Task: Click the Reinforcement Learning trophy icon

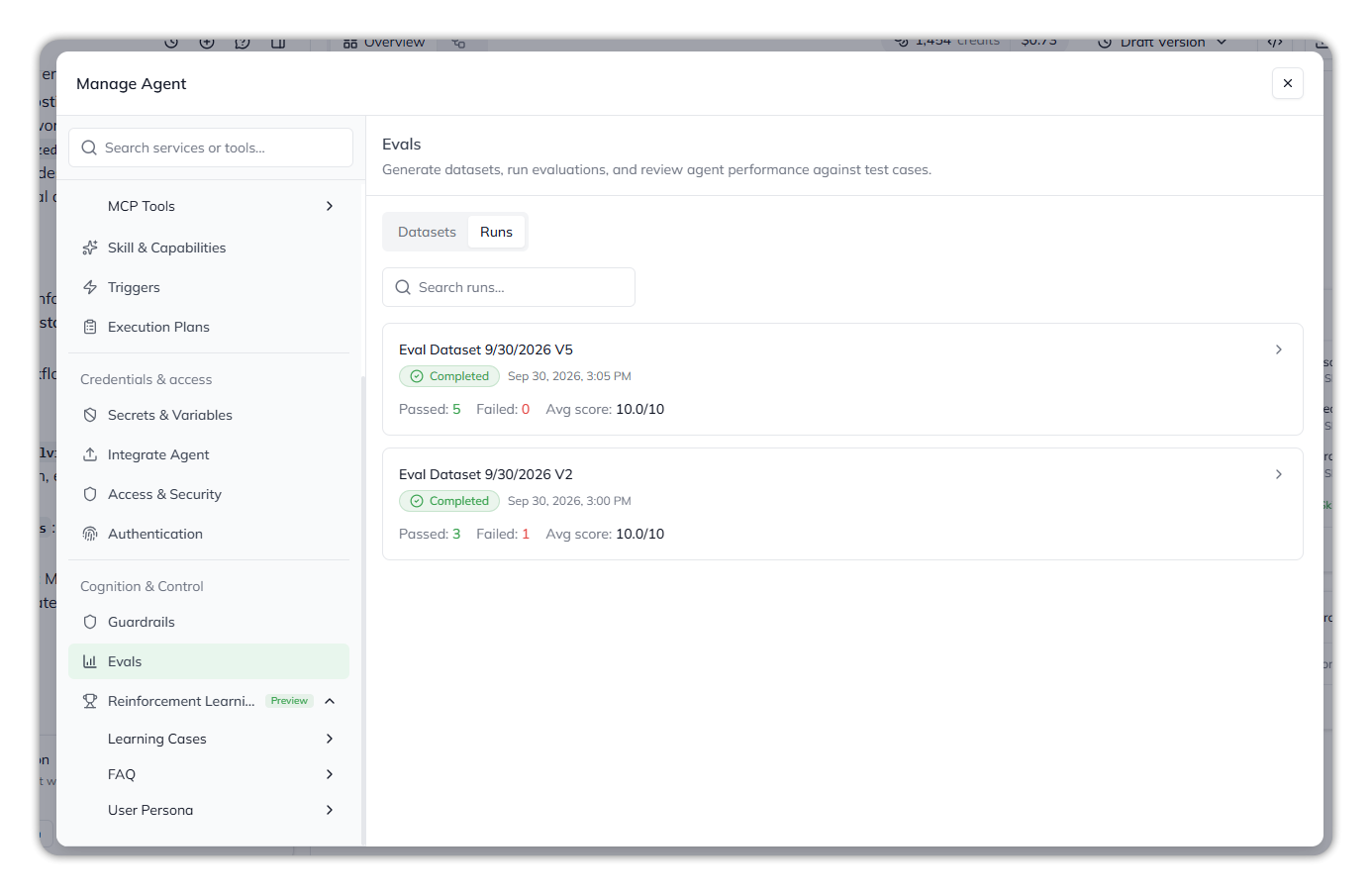Action: 90,701
